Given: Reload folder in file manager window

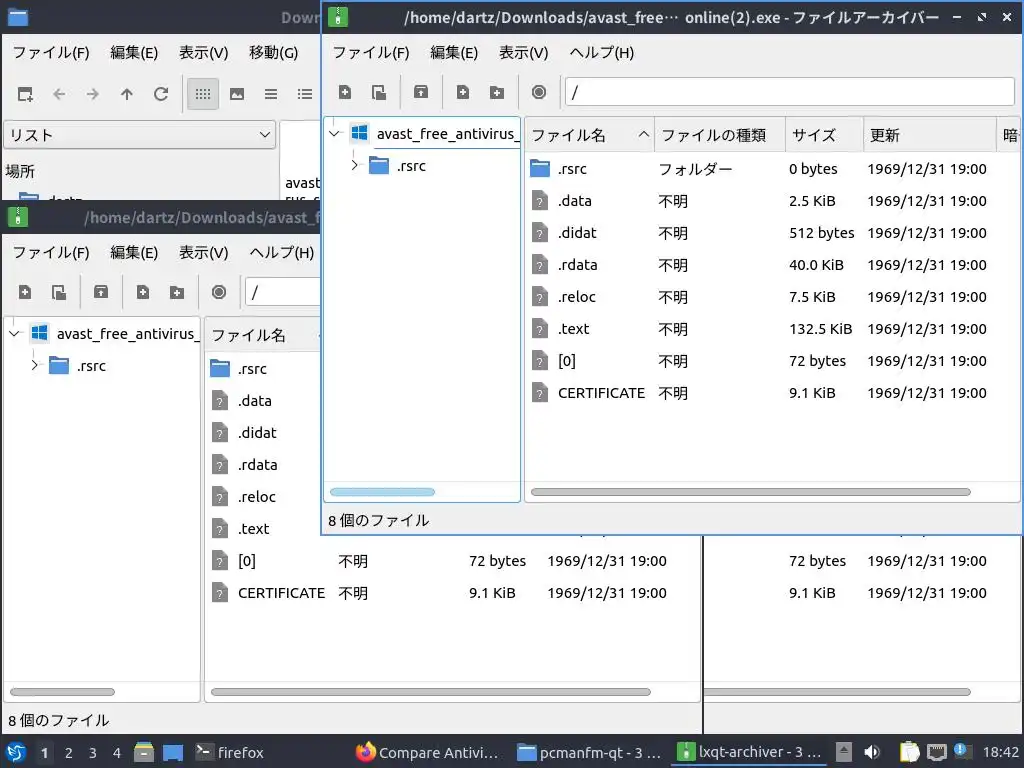Looking at the screenshot, I should (x=161, y=95).
